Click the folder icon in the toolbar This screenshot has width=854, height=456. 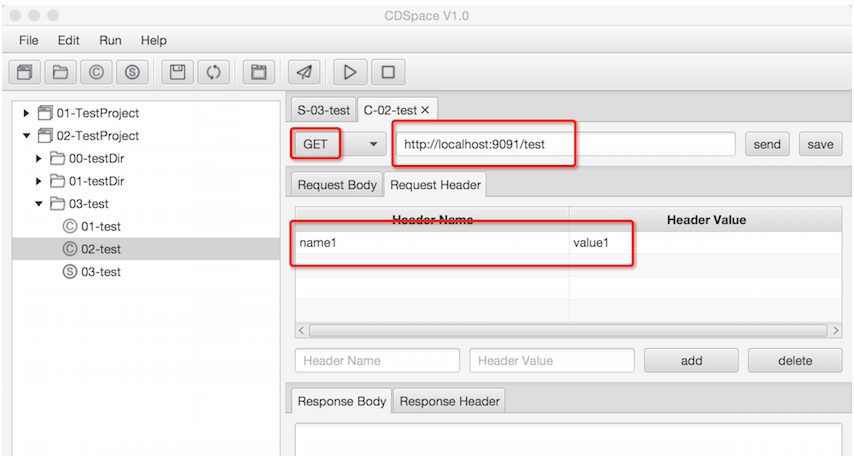pos(60,72)
